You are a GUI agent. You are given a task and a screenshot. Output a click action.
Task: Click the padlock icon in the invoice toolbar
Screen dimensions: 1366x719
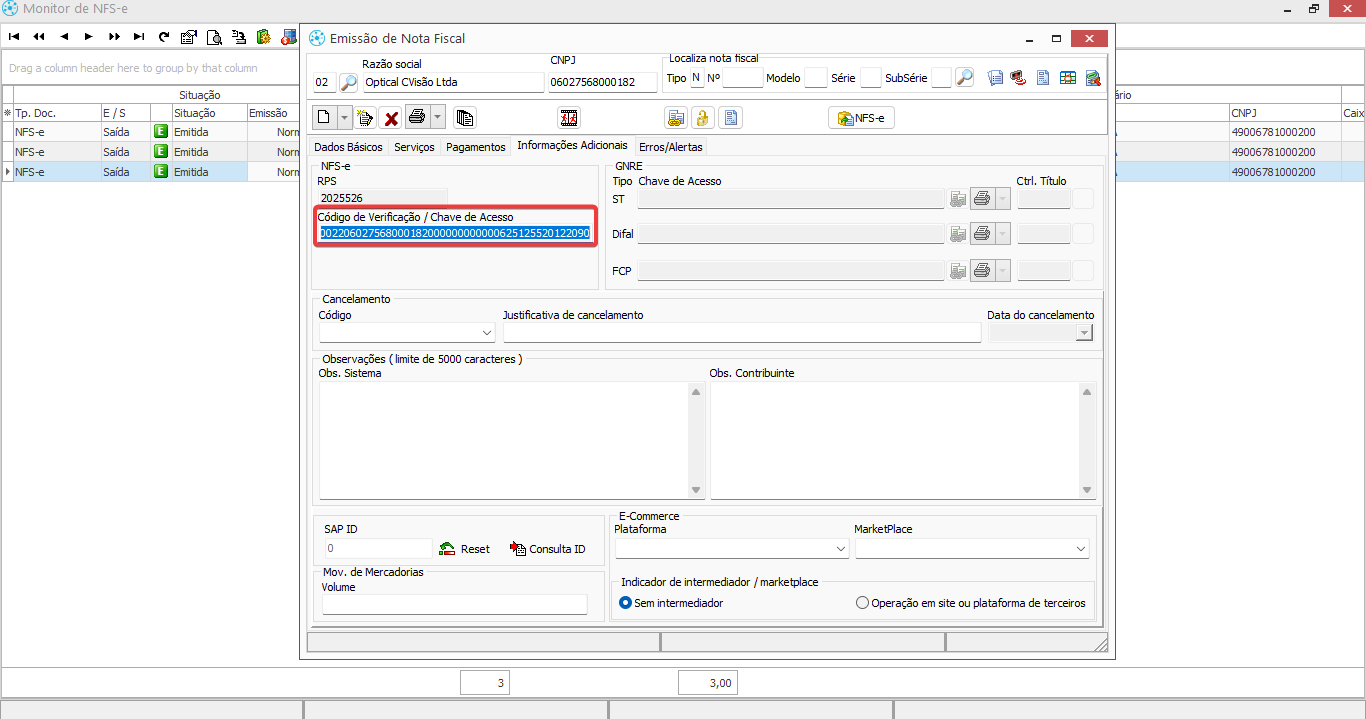click(703, 118)
